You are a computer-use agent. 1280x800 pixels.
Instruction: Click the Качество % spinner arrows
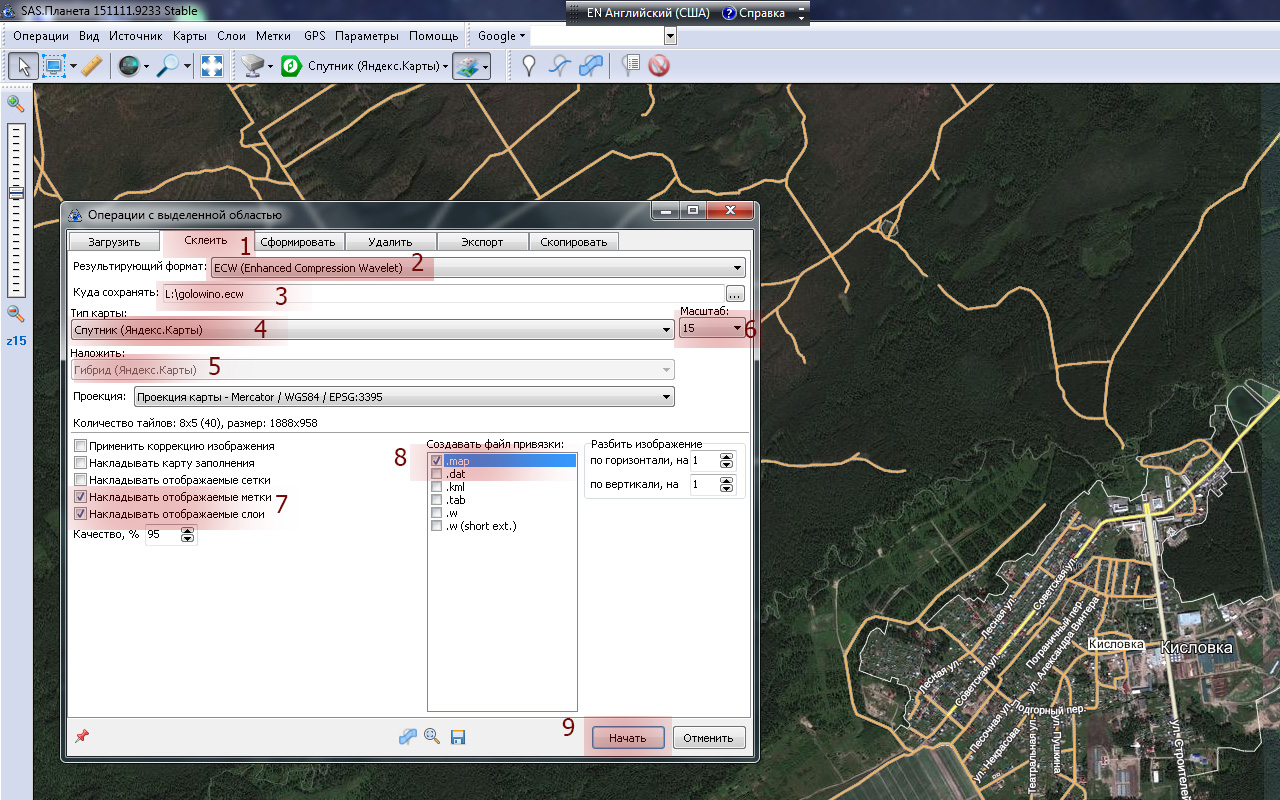pyautogui.click(x=187, y=535)
